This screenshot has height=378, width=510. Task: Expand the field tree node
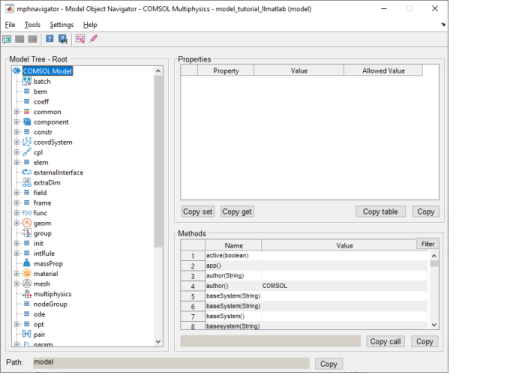click(16, 193)
